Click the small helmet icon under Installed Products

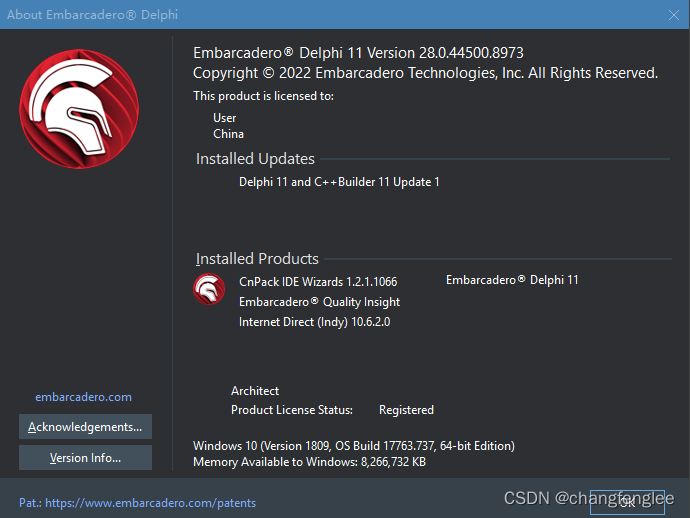[209, 289]
